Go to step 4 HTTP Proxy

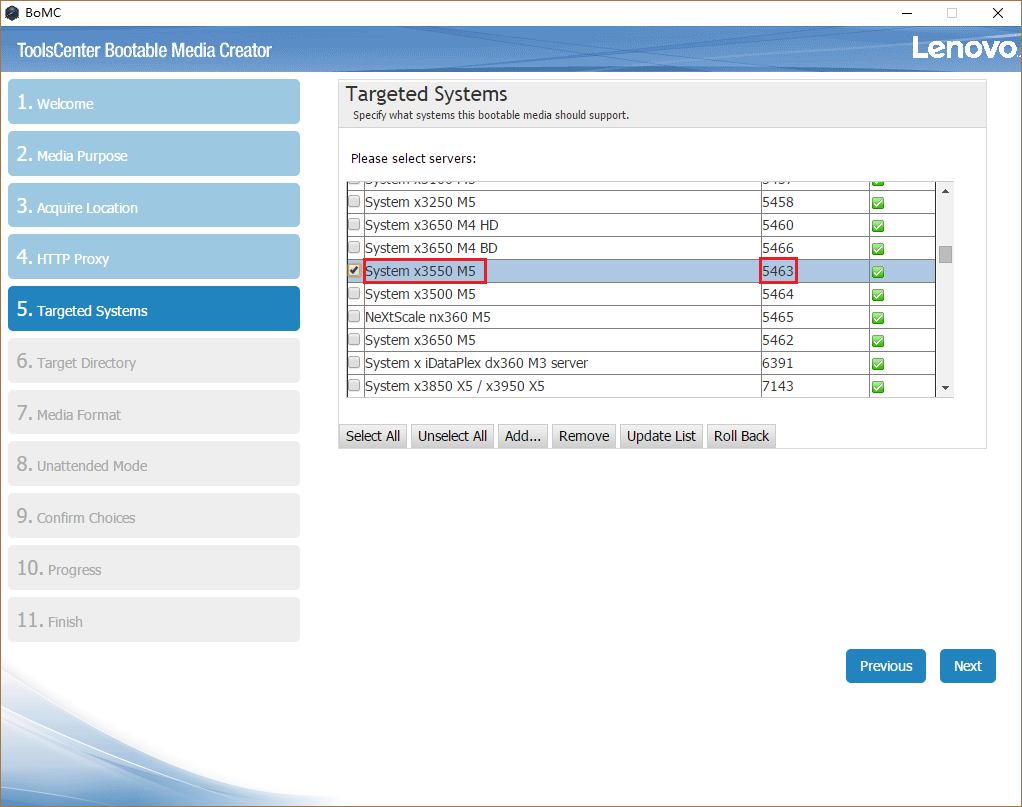[154, 257]
